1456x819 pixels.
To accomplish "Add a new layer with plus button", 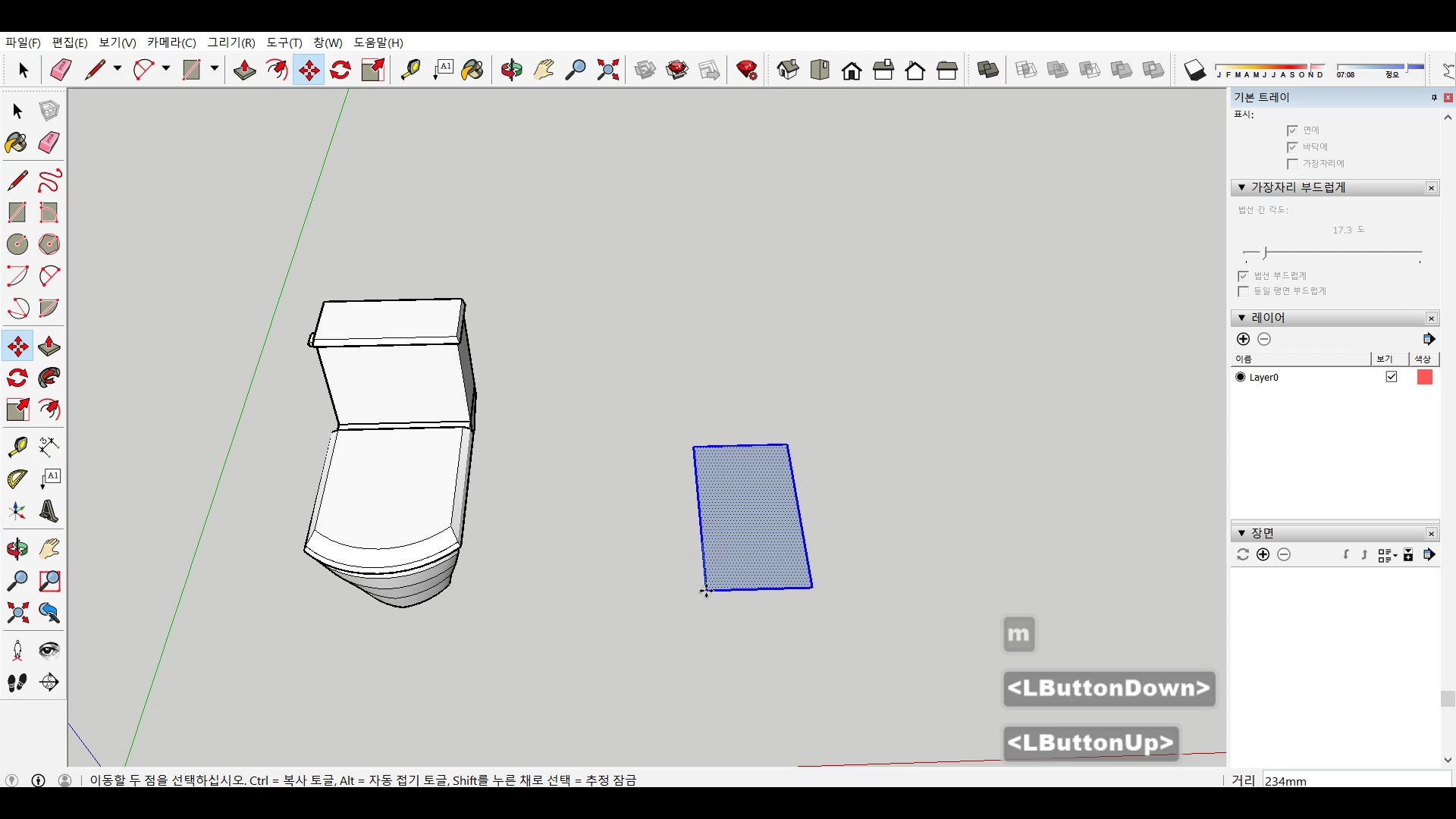I will [x=1243, y=339].
